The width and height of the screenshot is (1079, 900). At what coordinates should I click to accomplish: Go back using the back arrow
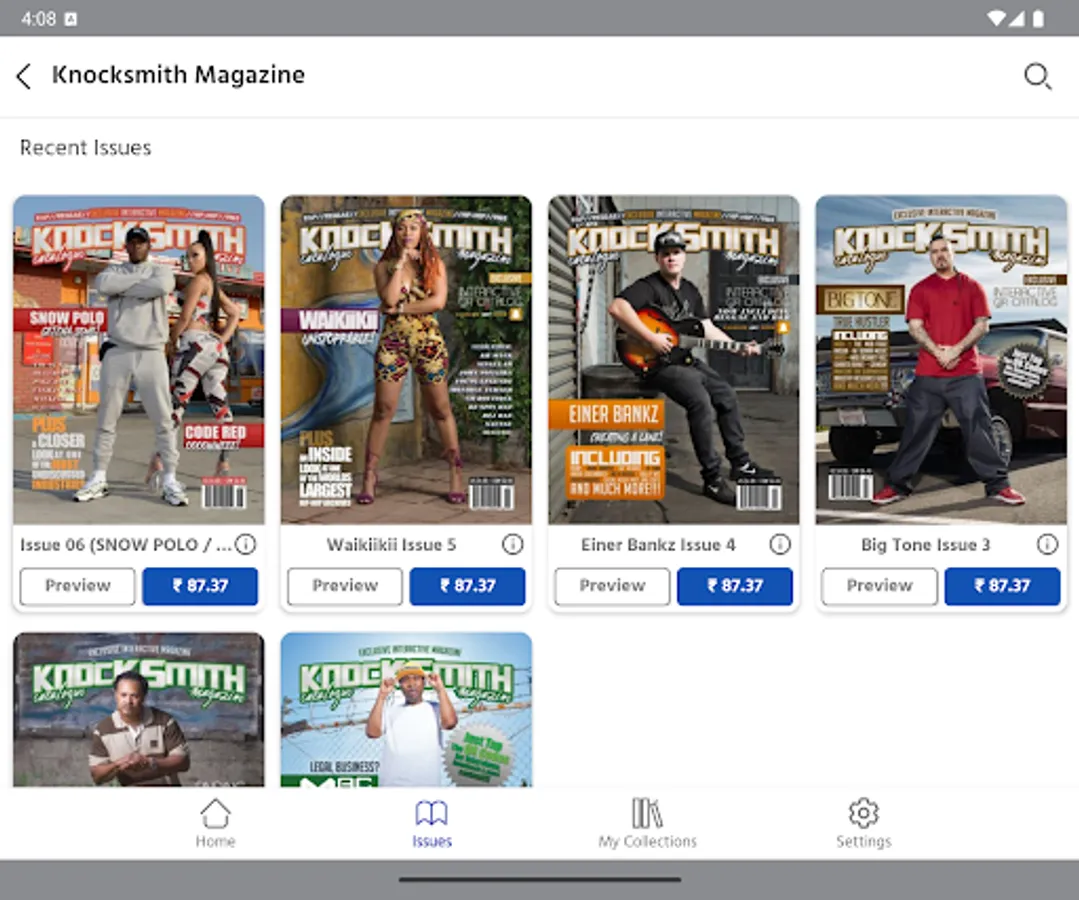(x=24, y=76)
